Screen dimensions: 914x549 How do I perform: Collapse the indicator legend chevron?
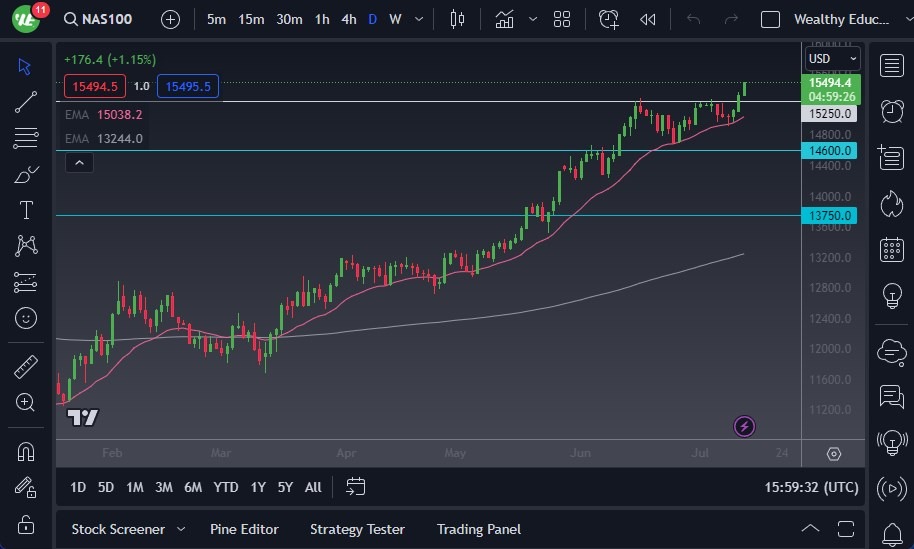(x=77, y=162)
